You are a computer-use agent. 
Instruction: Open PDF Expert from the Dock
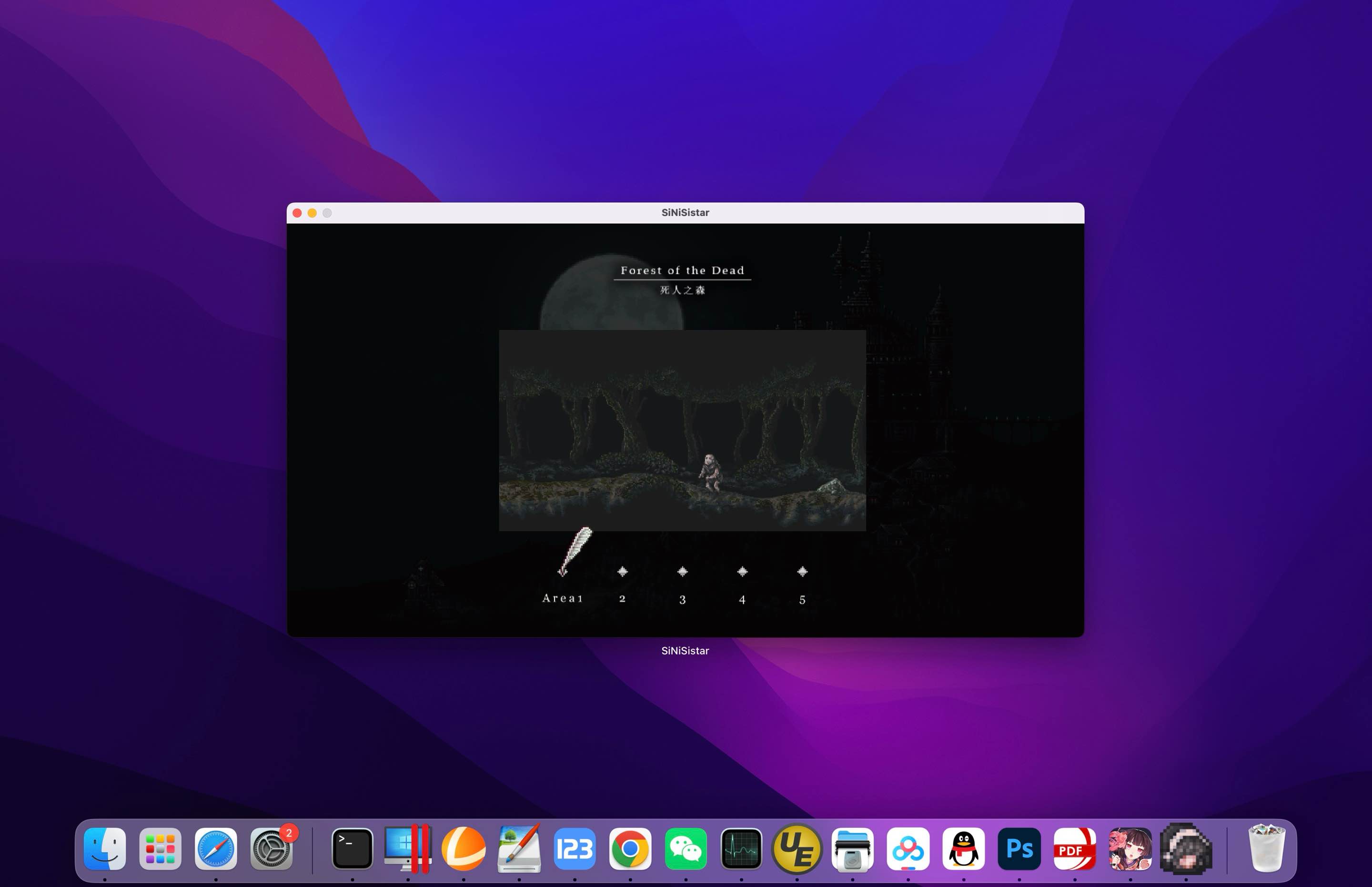pyautogui.click(x=1075, y=848)
